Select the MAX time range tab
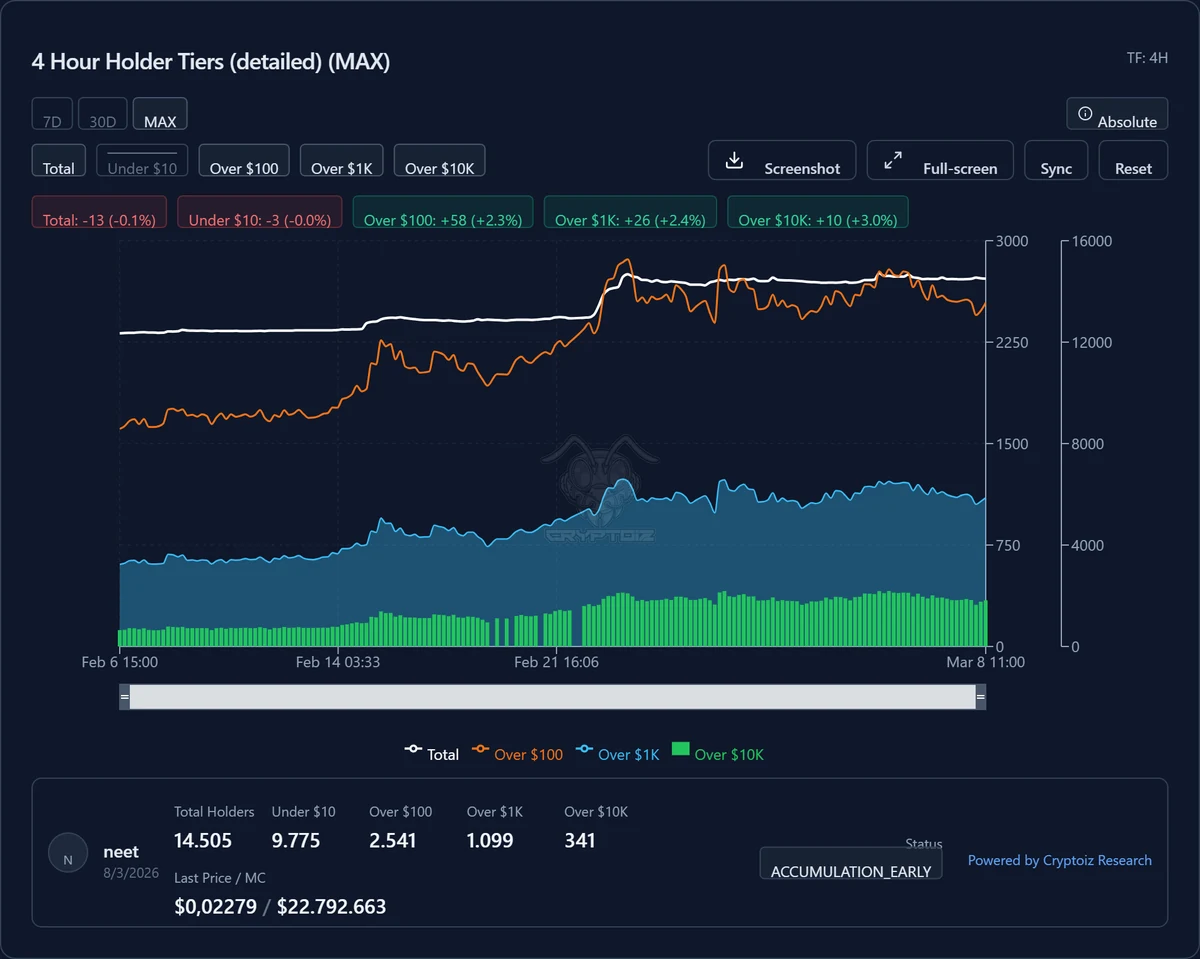The image size is (1200, 959). point(160,114)
